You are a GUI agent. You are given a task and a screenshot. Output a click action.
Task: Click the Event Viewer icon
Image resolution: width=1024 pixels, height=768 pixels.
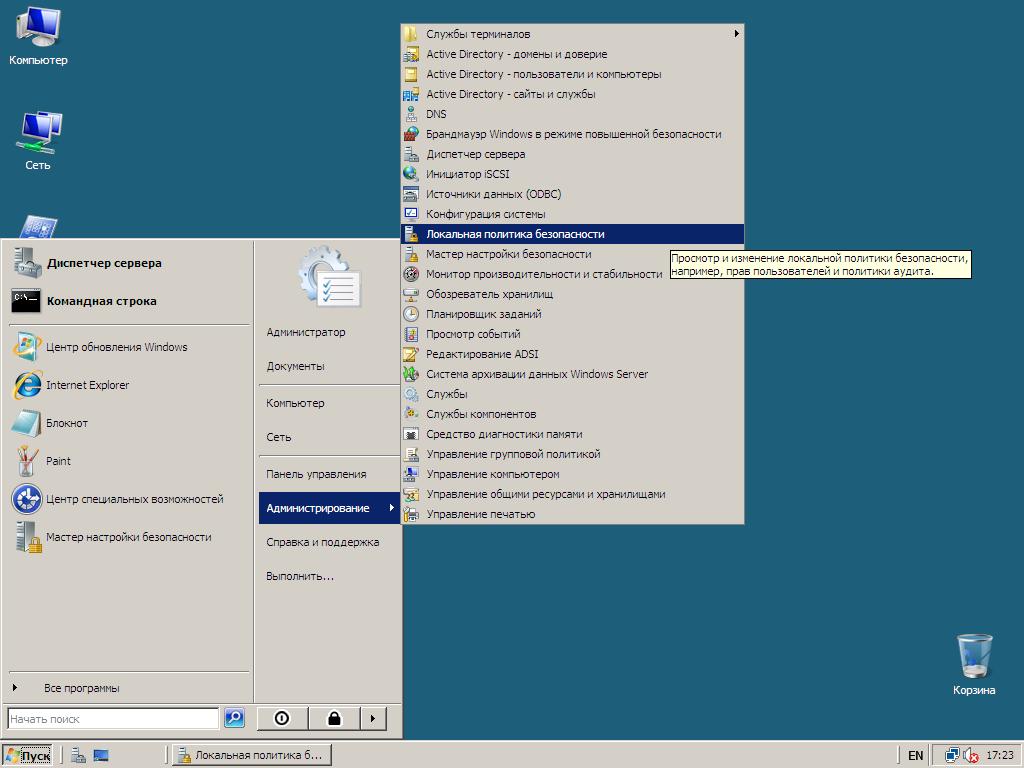tap(411, 334)
